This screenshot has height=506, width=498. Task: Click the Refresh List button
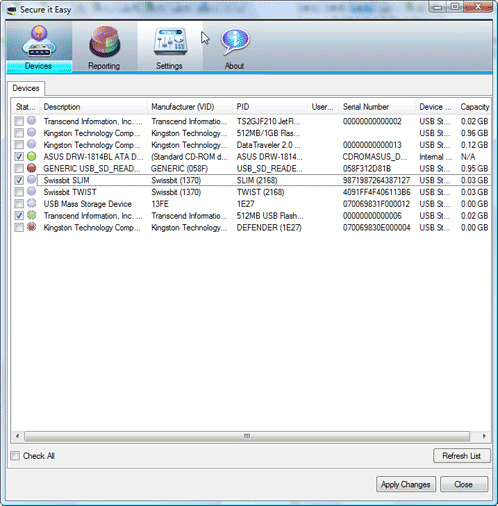click(x=462, y=456)
